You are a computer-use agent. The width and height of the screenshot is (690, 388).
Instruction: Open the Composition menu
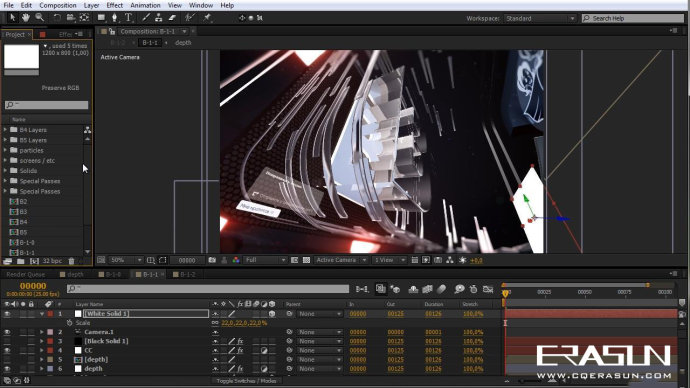click(58, 5)
